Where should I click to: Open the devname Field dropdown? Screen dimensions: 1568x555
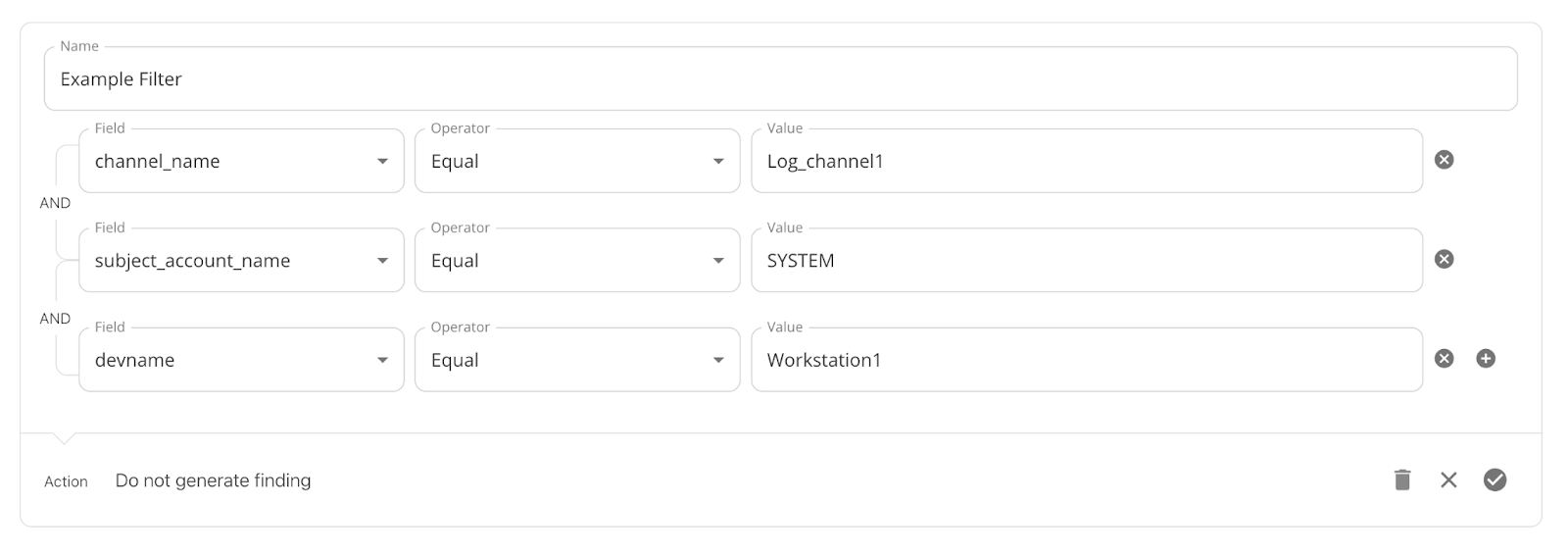241,360
